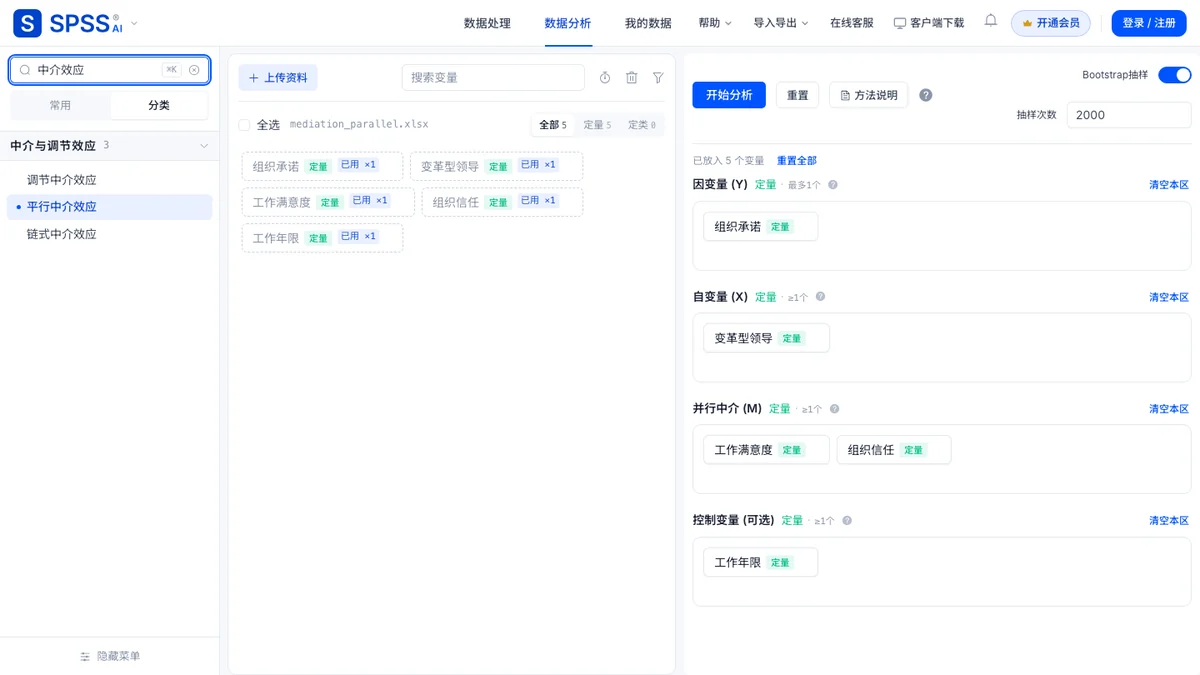Click the 重置全部 link
The width and height of the screenshot is (1200, 675).
tap(797, 161)
